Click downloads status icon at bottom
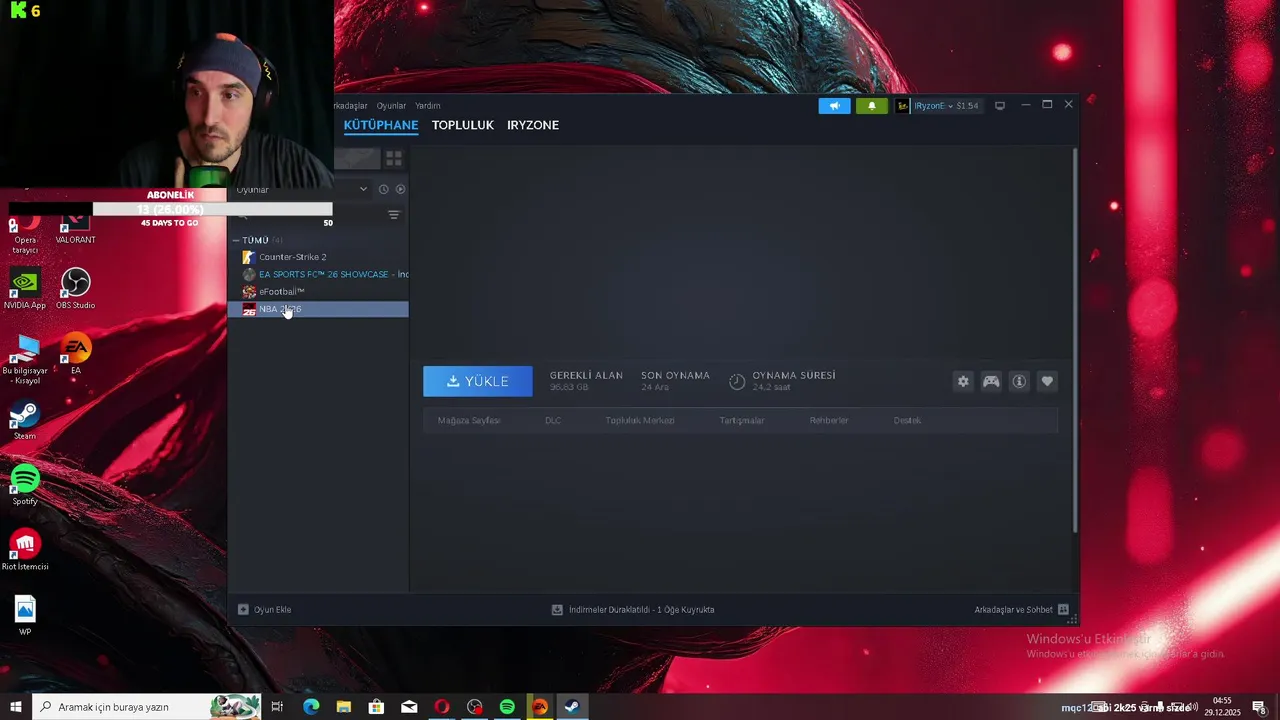 click(x=557, y=609)
